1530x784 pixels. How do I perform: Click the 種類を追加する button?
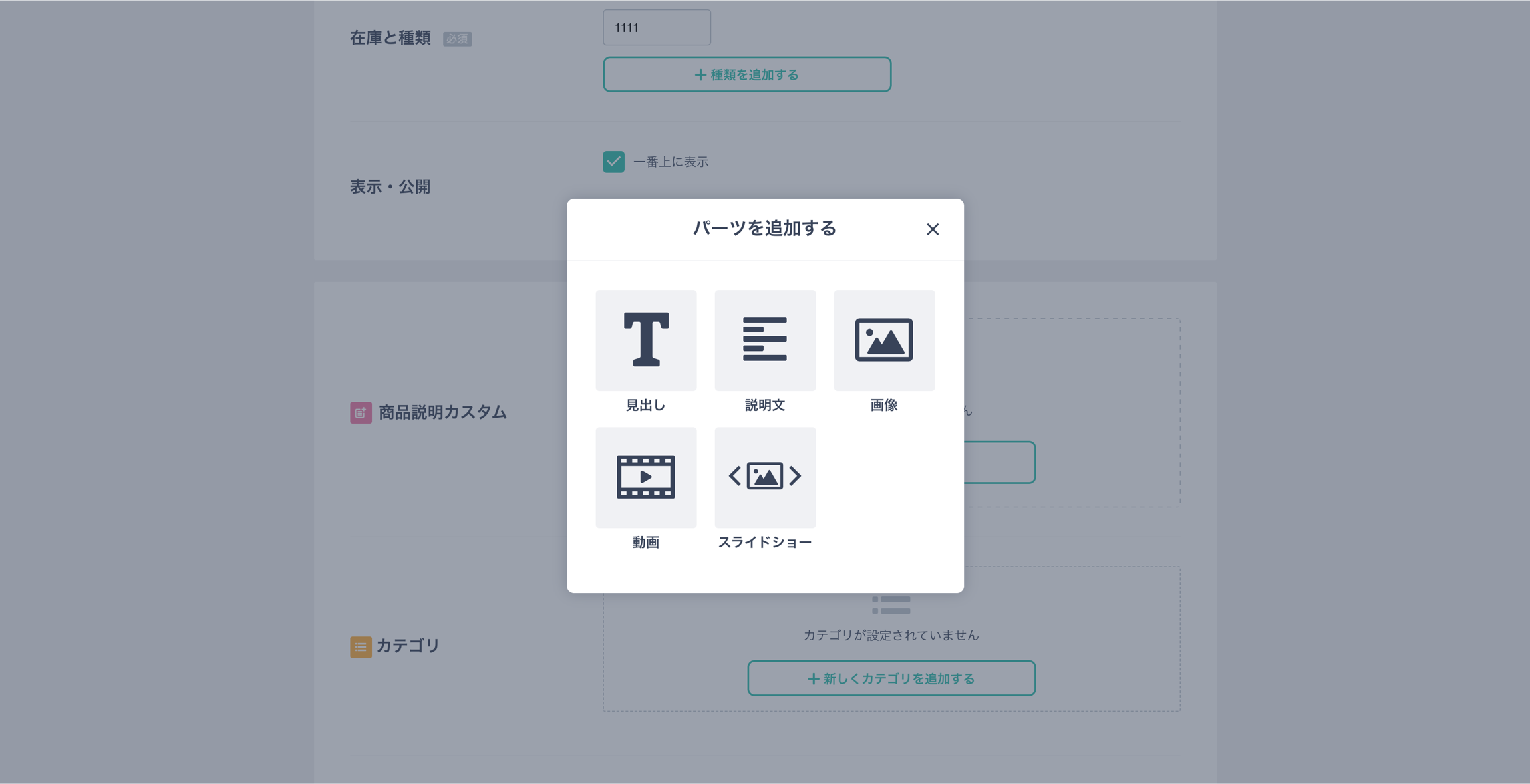click(746, 74)
